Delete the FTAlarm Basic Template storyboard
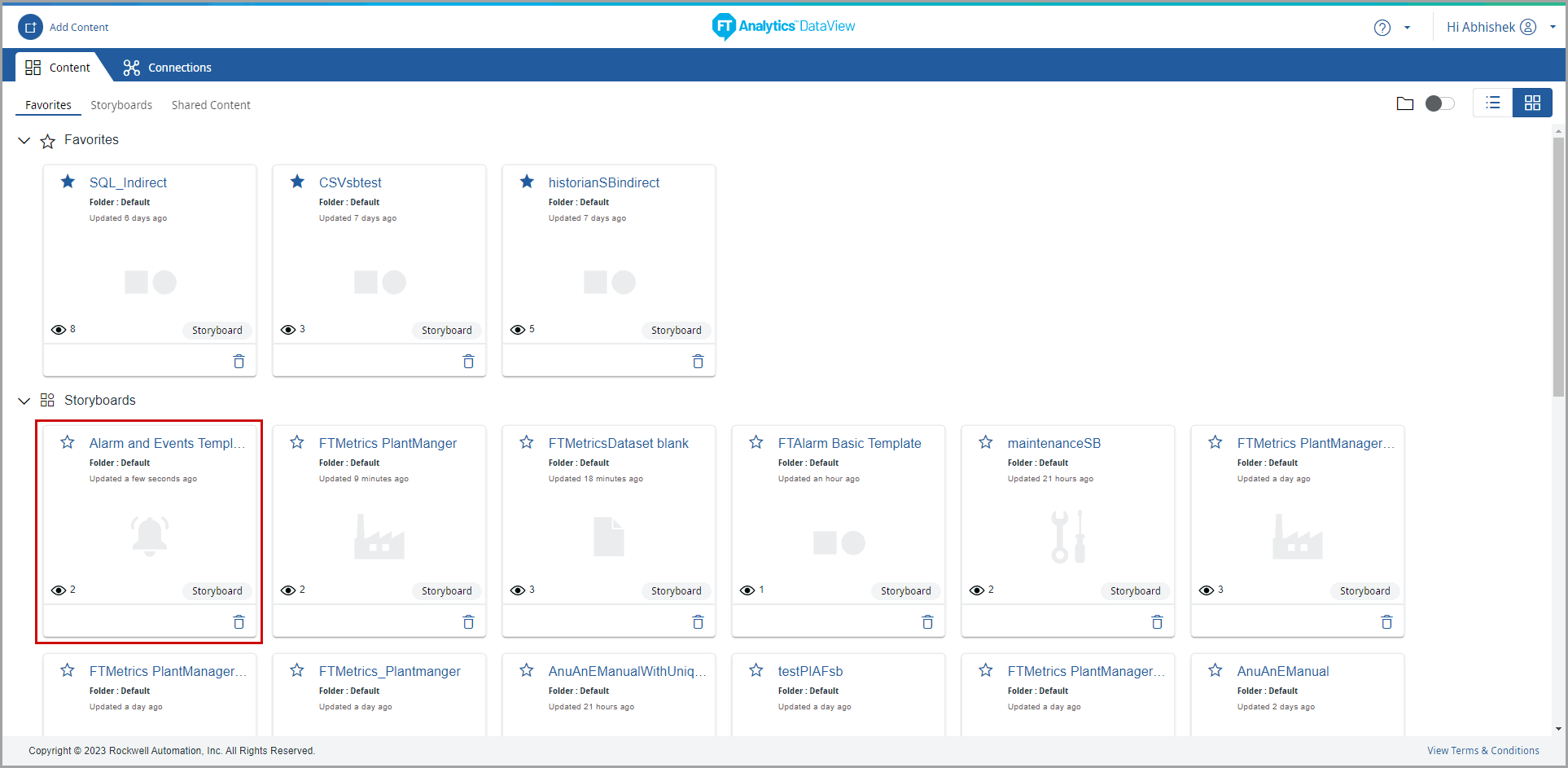This screenshot has height=768, width=1568. pos(927,622)
